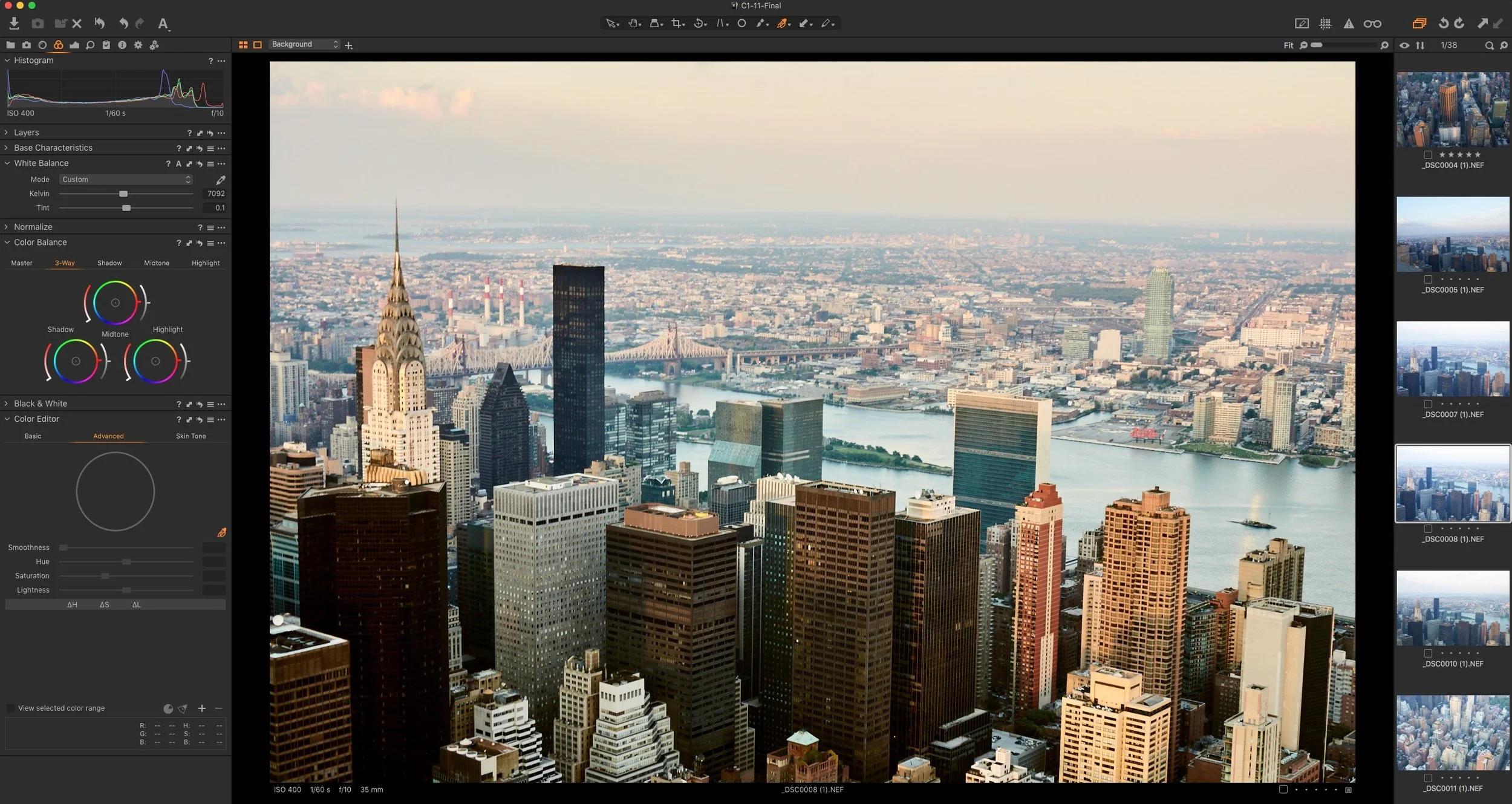
Task: Select the Pointer cursor tool
Action: 612,24
